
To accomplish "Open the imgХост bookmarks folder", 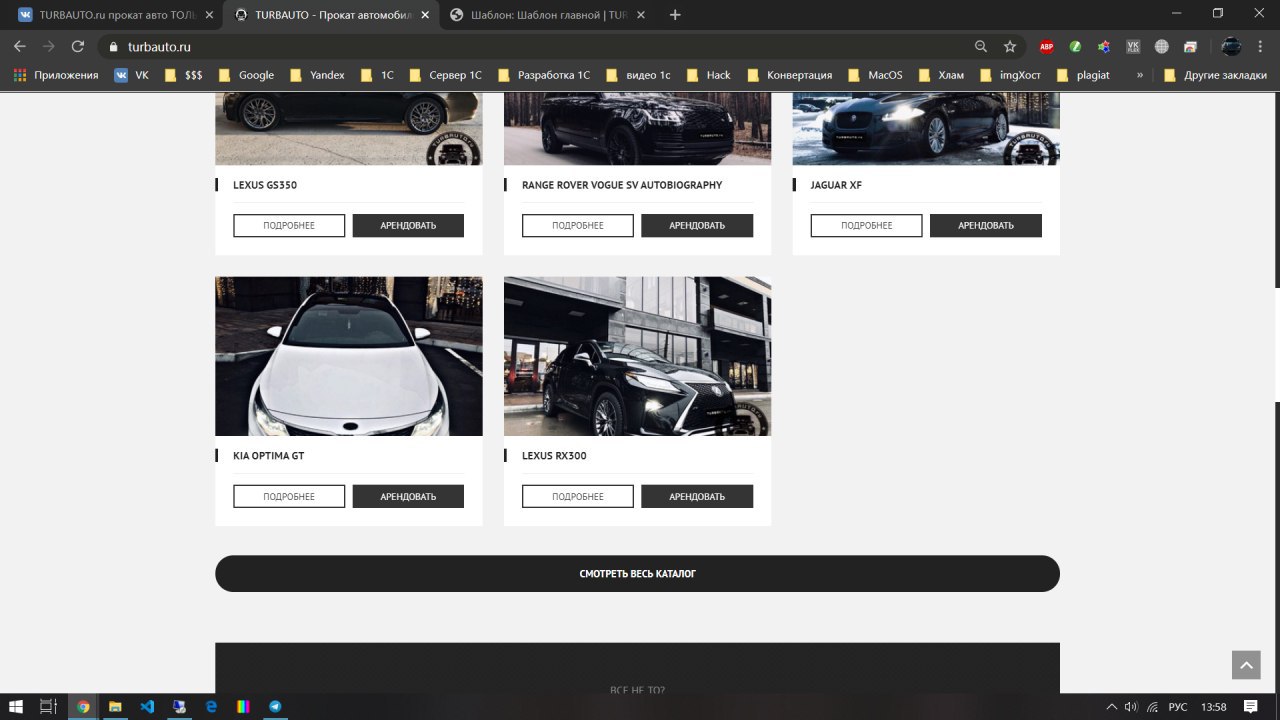I will tap(1010, 75).
